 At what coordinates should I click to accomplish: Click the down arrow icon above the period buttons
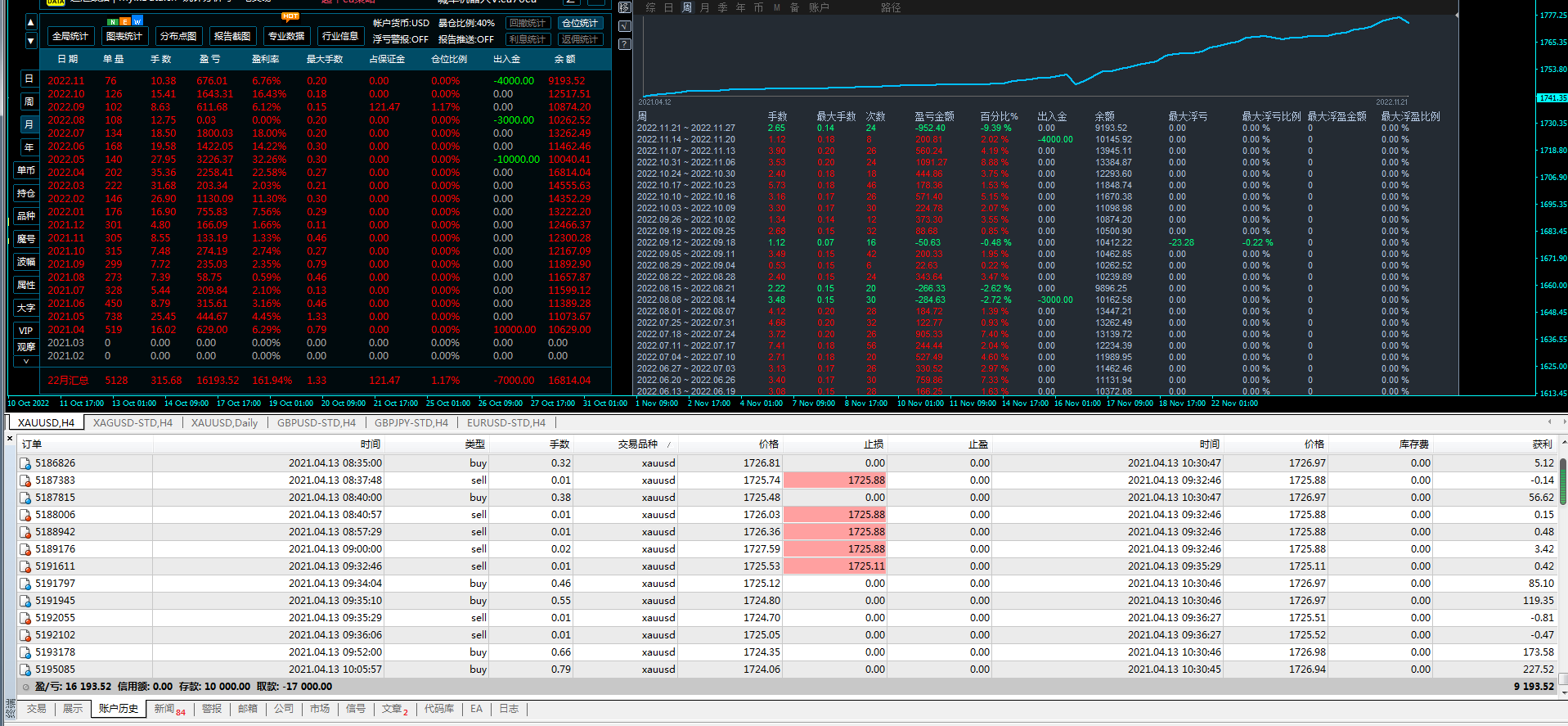coord(31,41)
